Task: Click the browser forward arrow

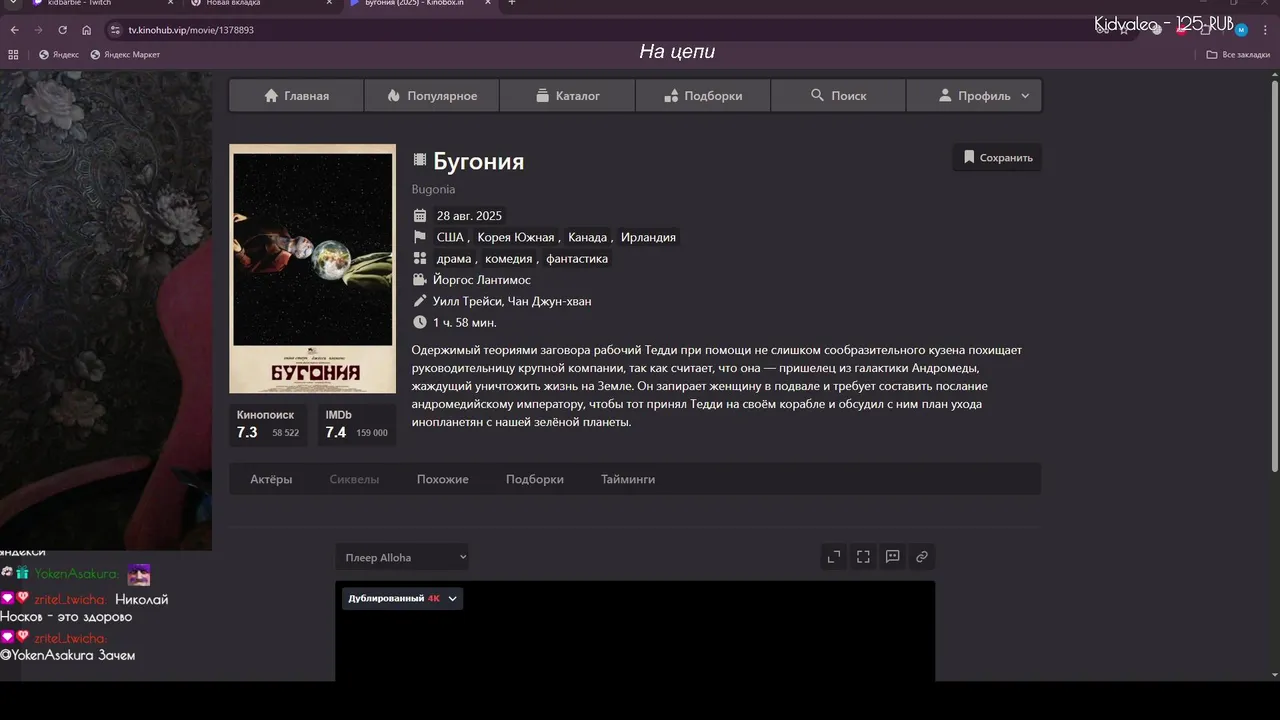Action: tap(38, 30)
